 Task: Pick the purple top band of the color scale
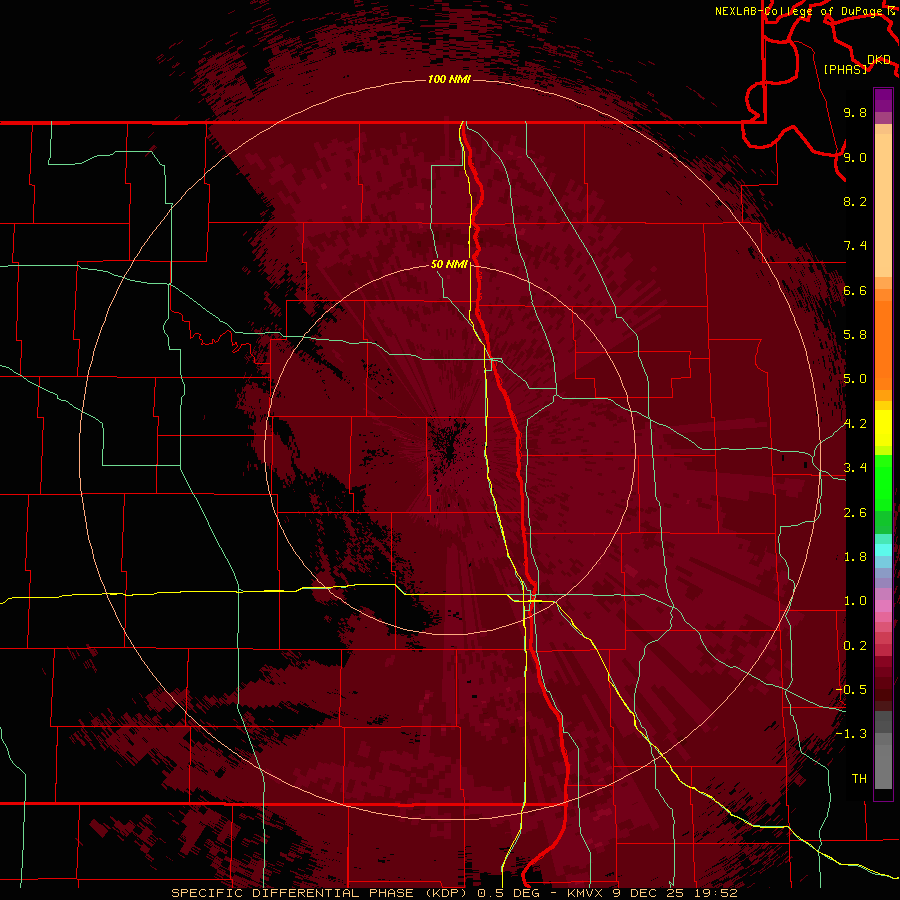click(883, 100)
